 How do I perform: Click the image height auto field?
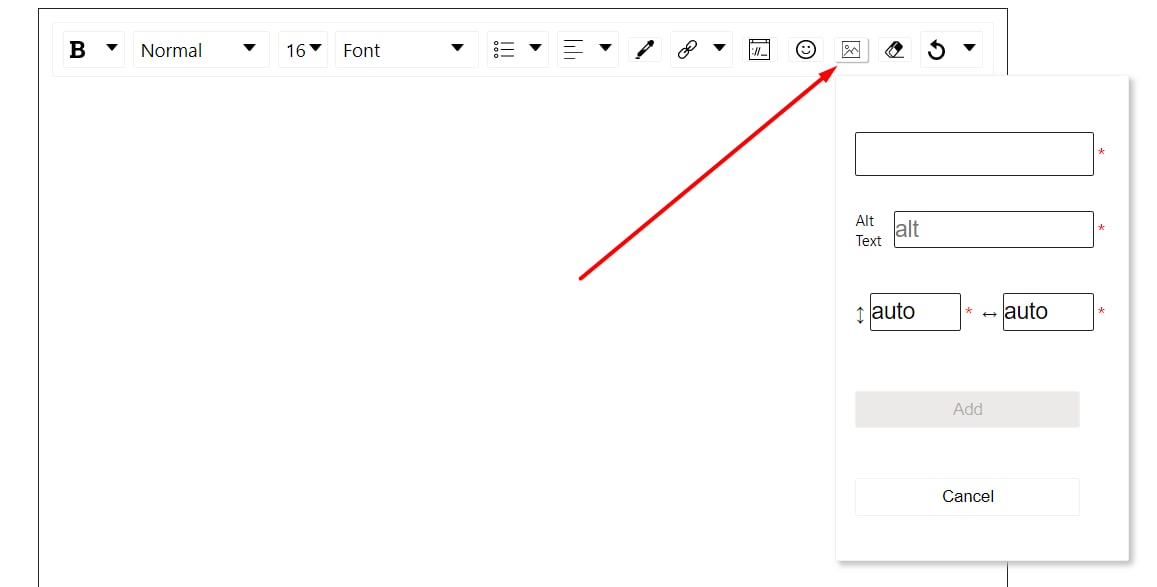(x=915, y=312)
